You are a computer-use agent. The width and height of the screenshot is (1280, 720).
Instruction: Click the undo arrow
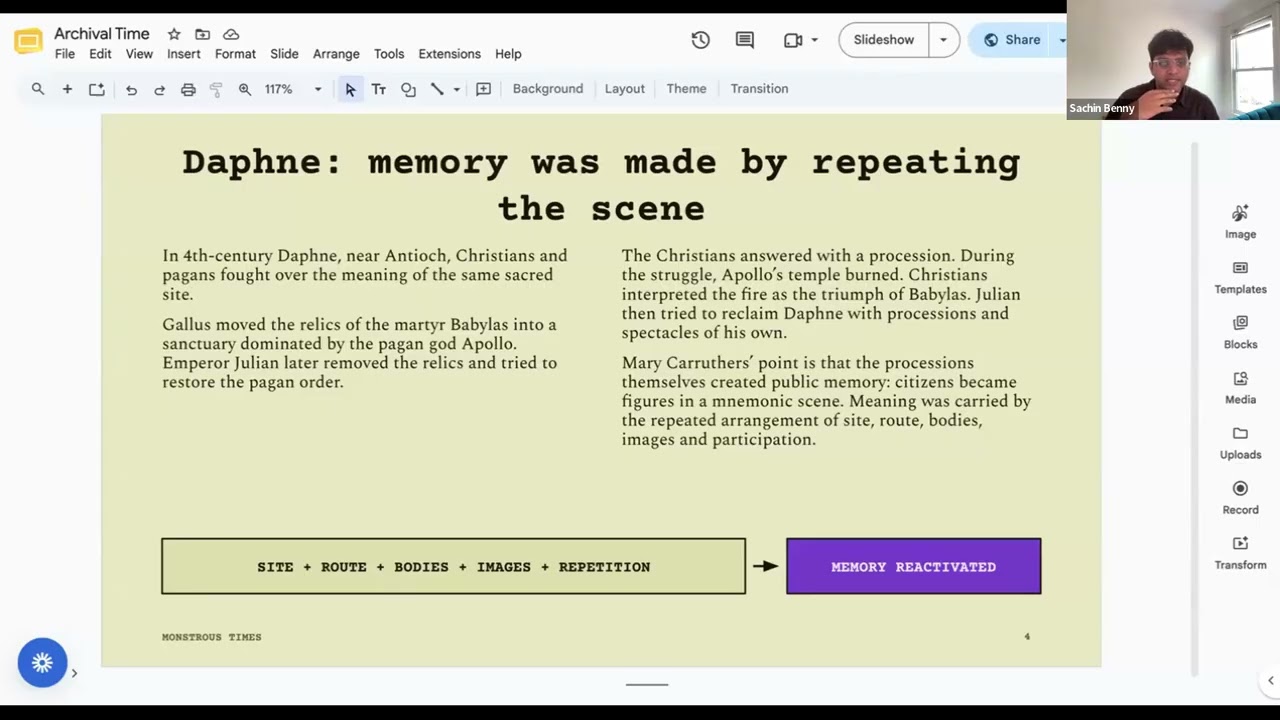click(x=131, y=89)
